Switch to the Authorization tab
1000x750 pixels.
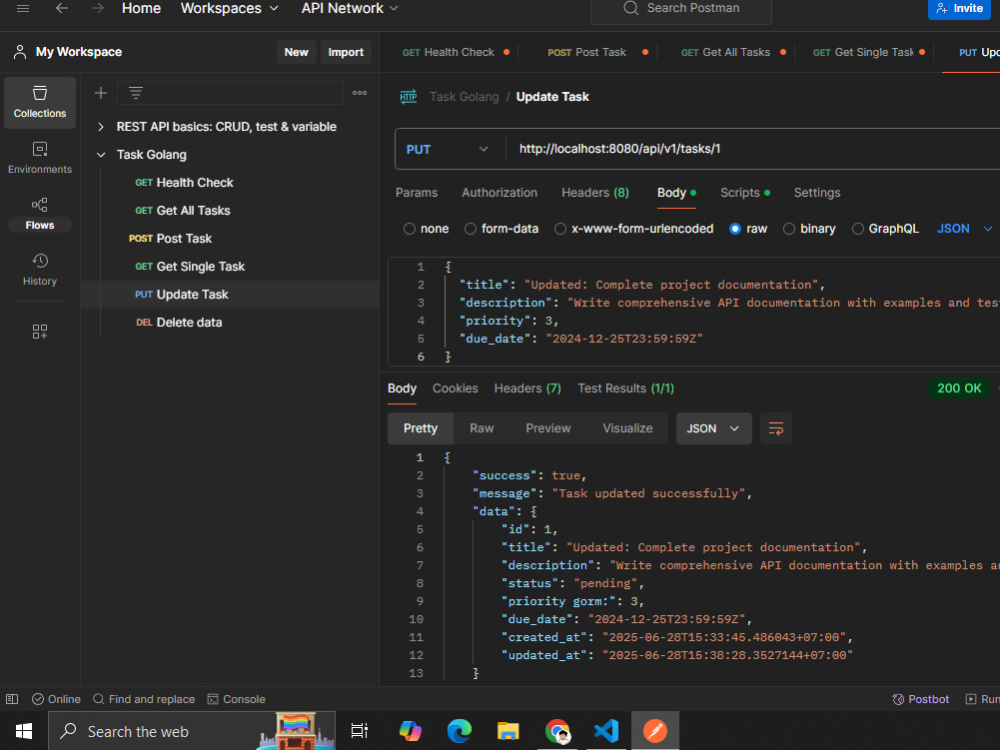pos(499,193)
